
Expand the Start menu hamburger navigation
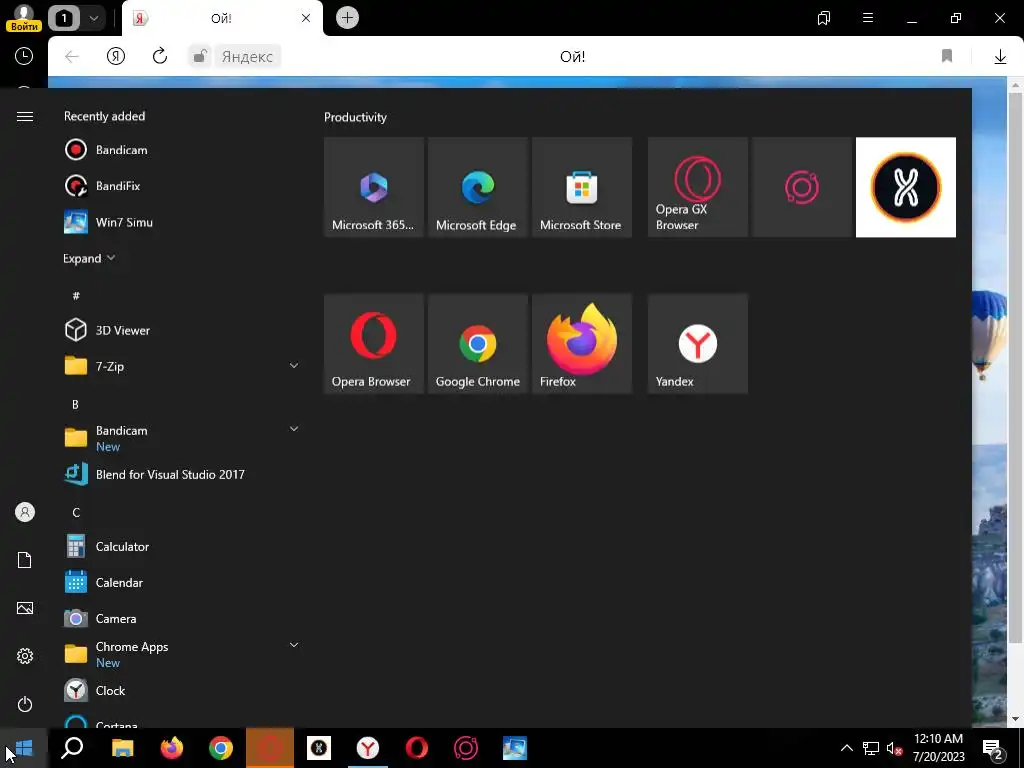(x=25, y=116)
